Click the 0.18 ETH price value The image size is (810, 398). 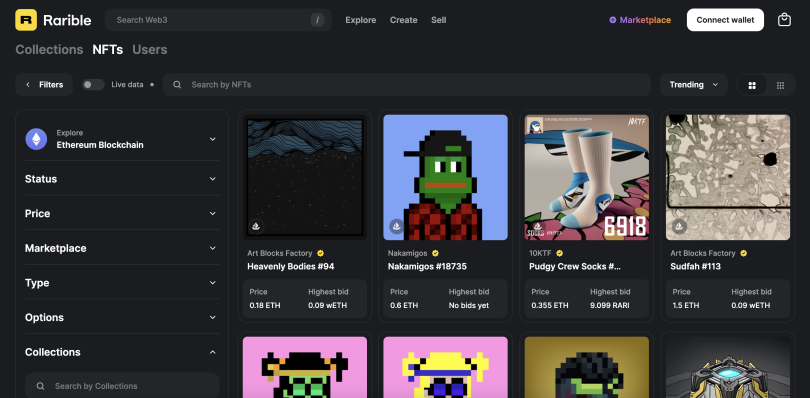tap(265, 305)
